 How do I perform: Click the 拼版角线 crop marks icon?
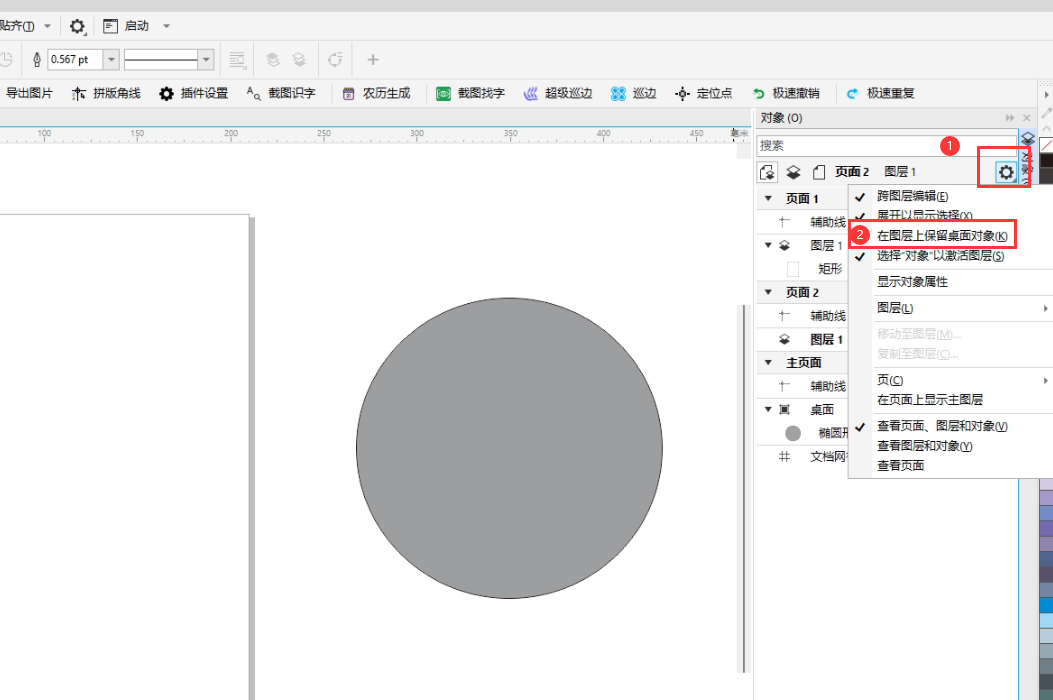pos(78,94)
